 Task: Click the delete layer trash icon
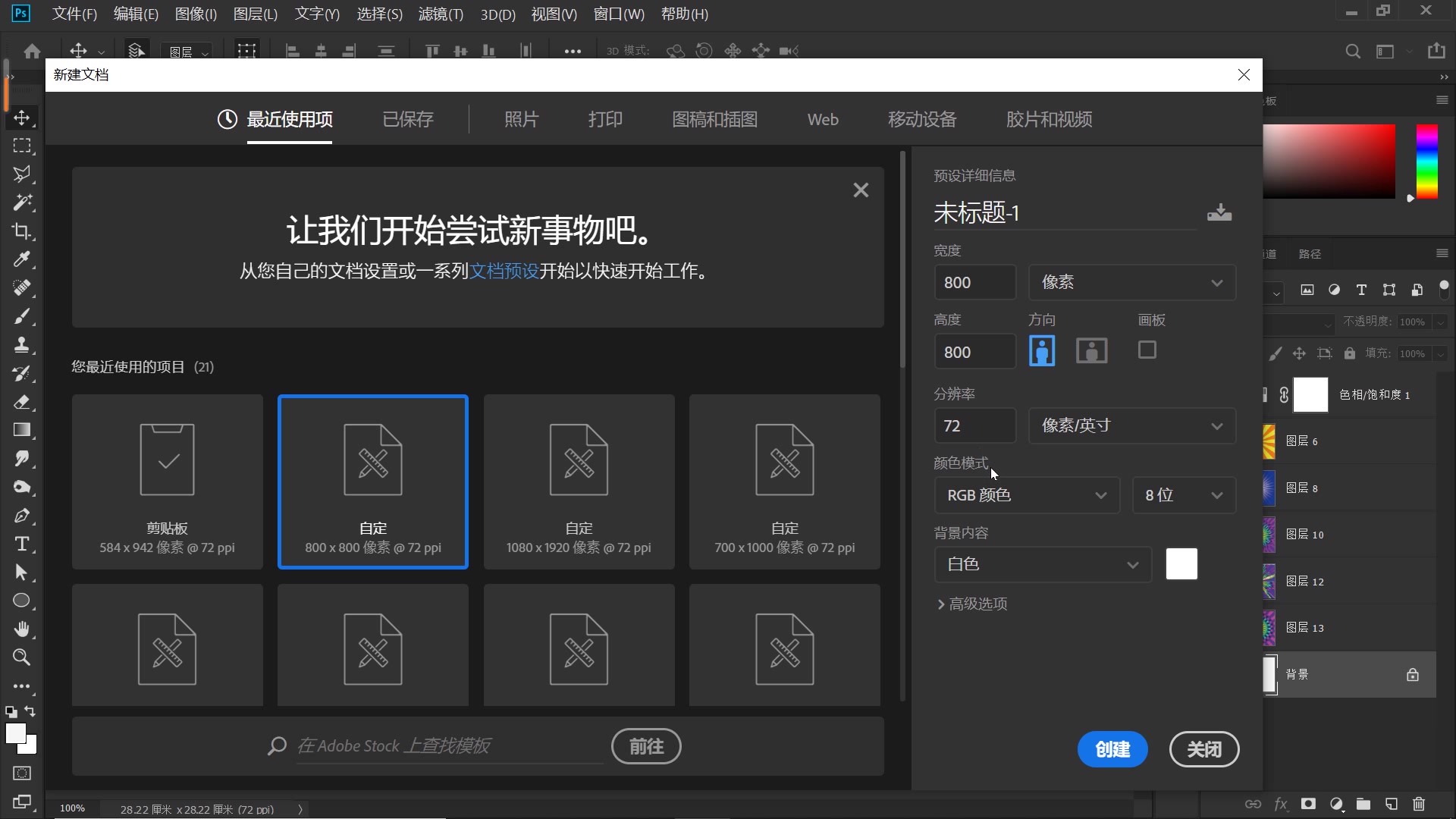[1419, 804]
